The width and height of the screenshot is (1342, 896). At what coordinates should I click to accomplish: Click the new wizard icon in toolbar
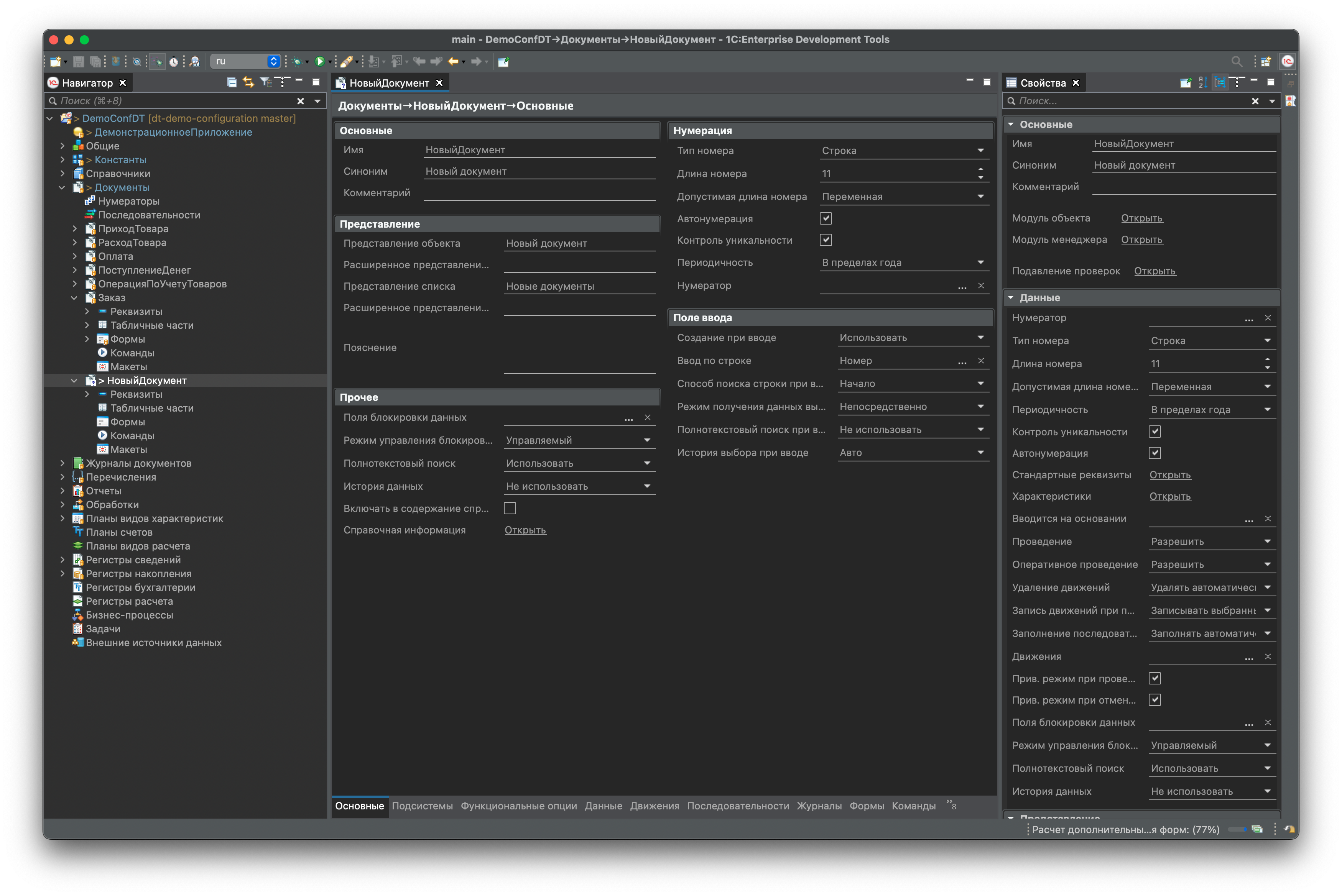coord(56,61)
